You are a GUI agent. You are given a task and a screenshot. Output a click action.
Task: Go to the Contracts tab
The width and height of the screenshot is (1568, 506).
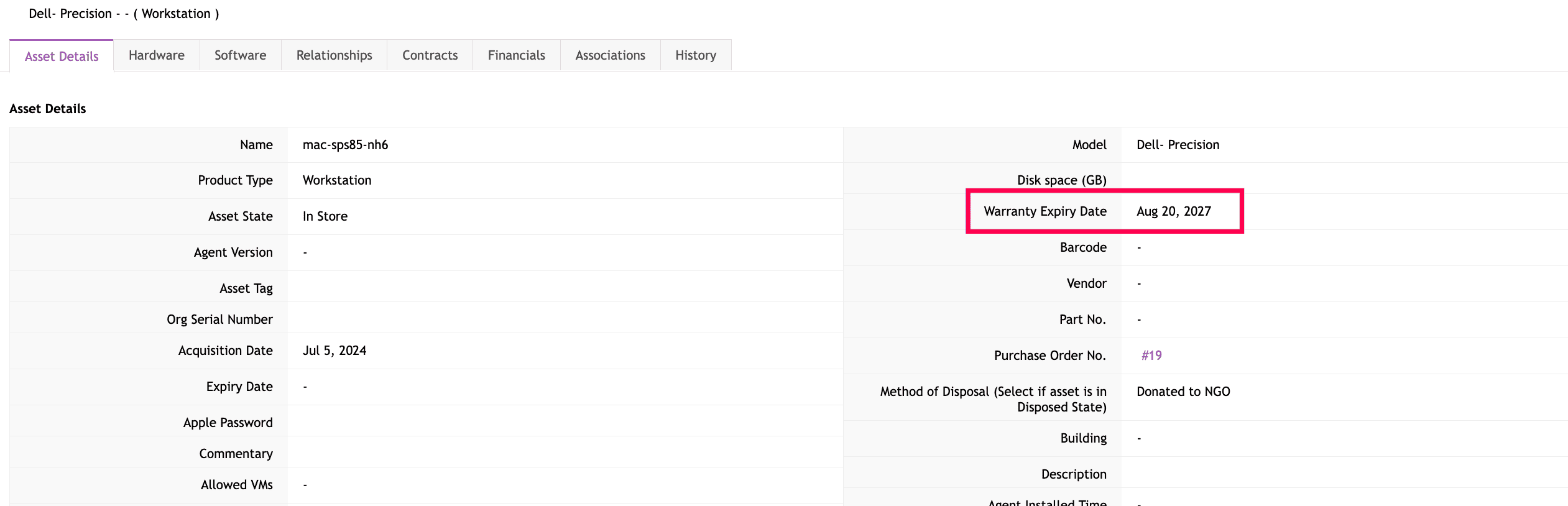[430, 55]
